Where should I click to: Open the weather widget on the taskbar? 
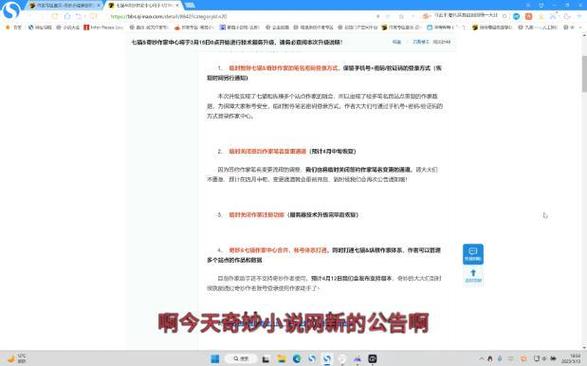(x=17, y=359)
